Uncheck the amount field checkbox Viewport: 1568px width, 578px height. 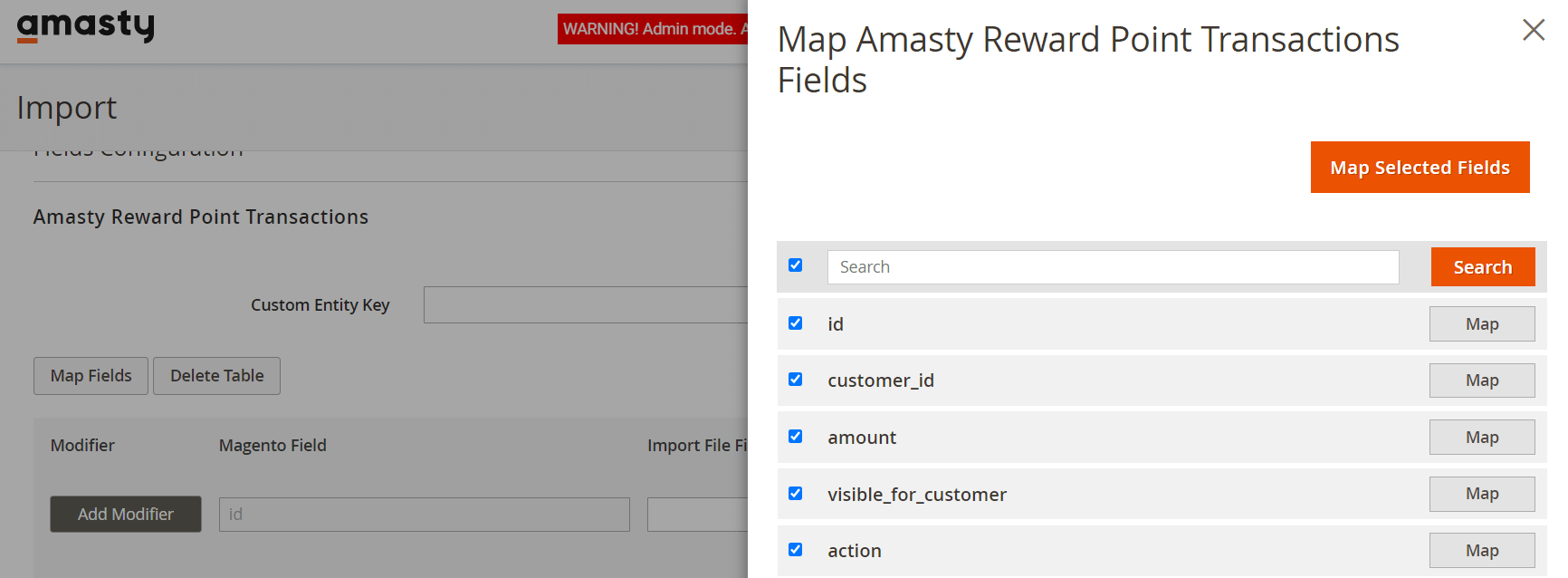pos(796,437)
